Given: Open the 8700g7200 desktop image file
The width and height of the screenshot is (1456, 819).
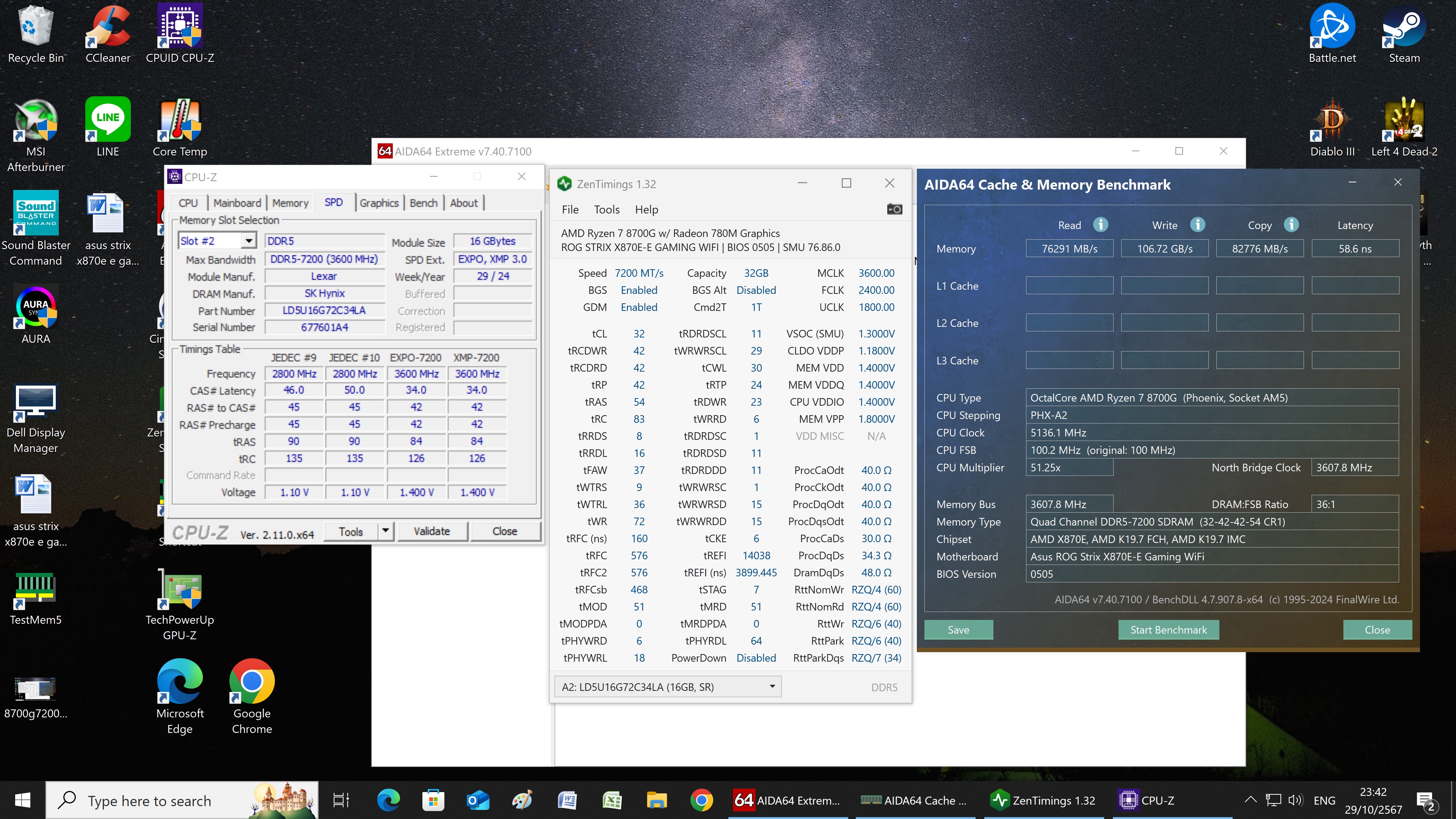Looking at the screenshot, I should tap(36, 698).
